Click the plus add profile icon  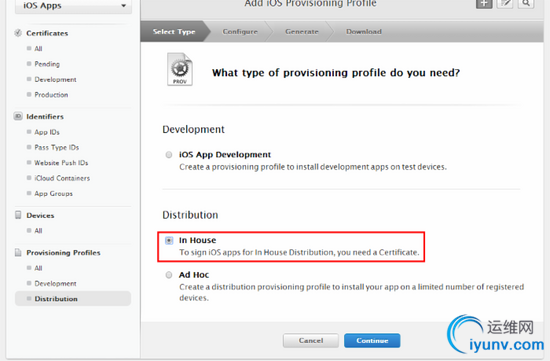484,4
